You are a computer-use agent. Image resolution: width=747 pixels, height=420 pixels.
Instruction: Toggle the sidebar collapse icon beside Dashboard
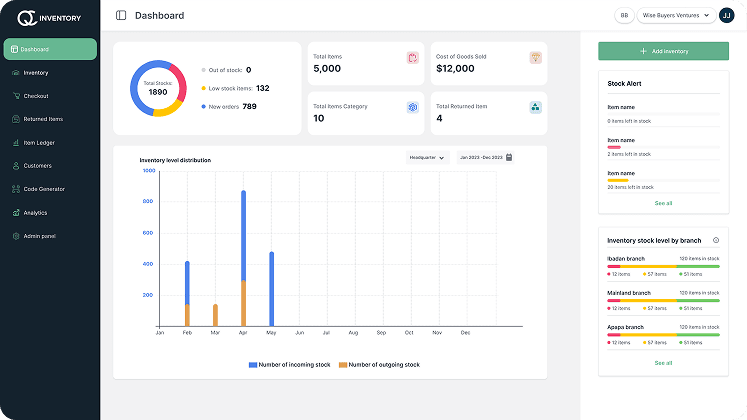click(x=121, y=15)
